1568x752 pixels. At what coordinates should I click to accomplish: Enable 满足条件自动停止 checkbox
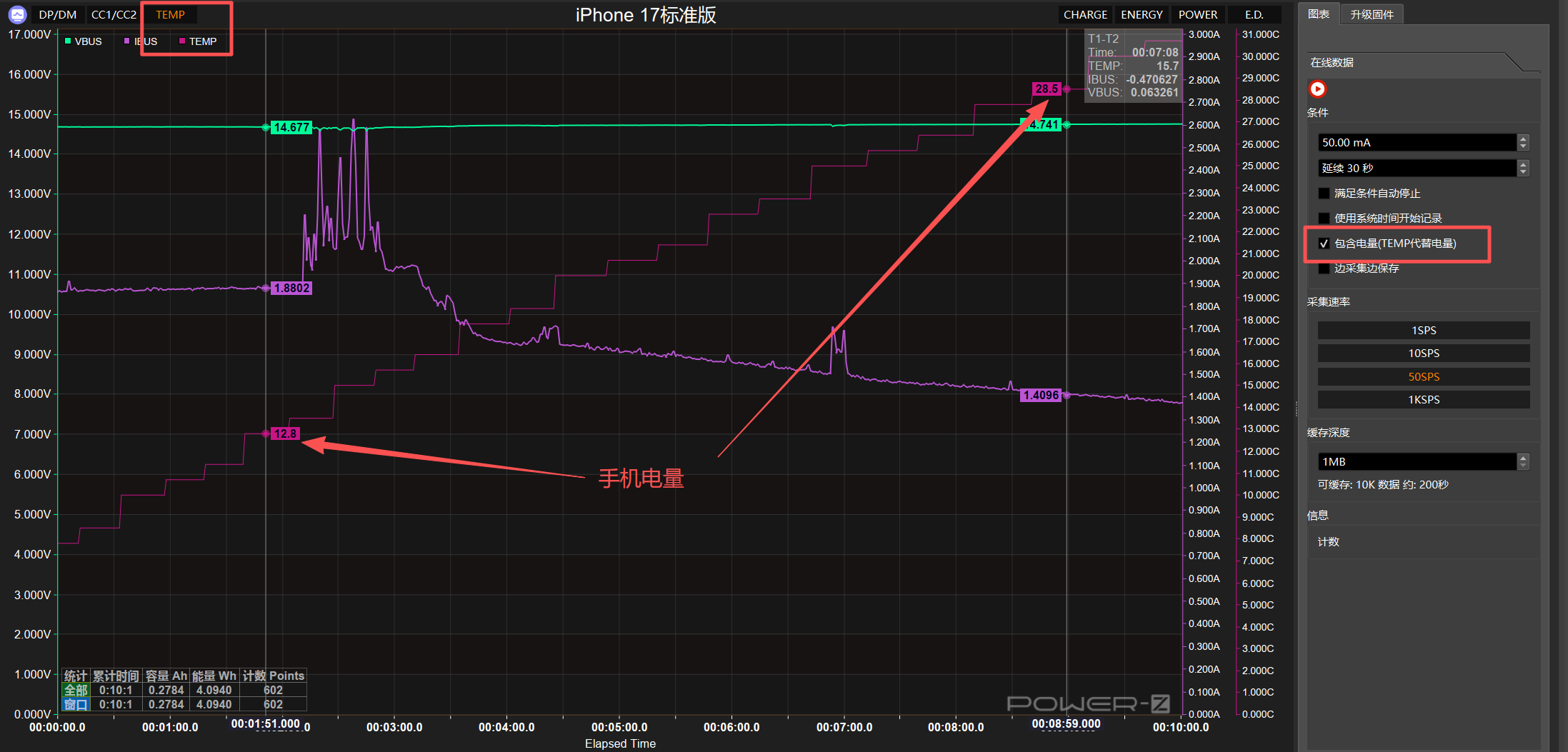pos(1324,194)
